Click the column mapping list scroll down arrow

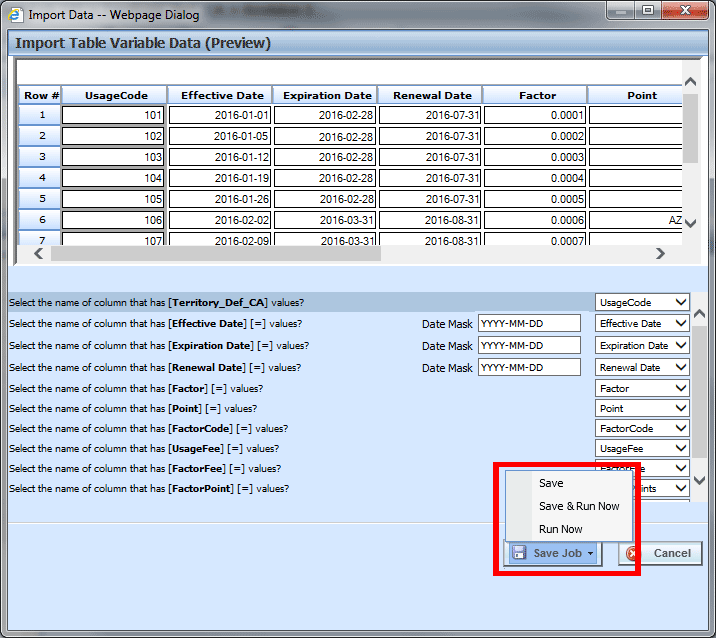[x=699, y=480]
